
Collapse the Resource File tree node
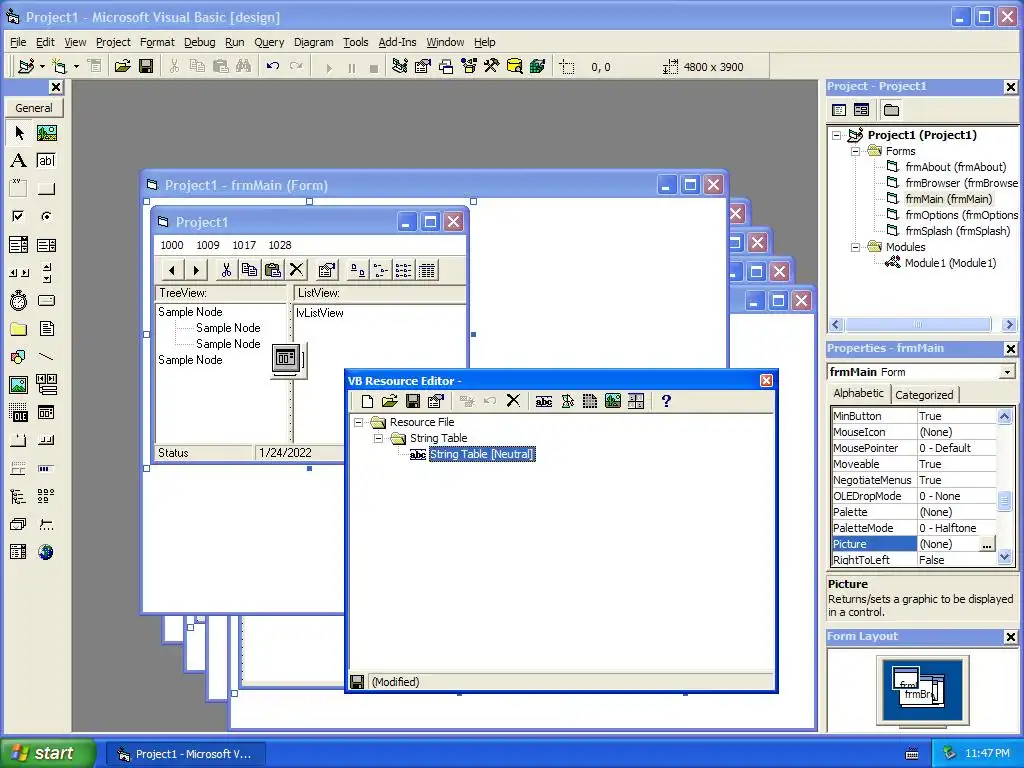click(x=359, y=423)
